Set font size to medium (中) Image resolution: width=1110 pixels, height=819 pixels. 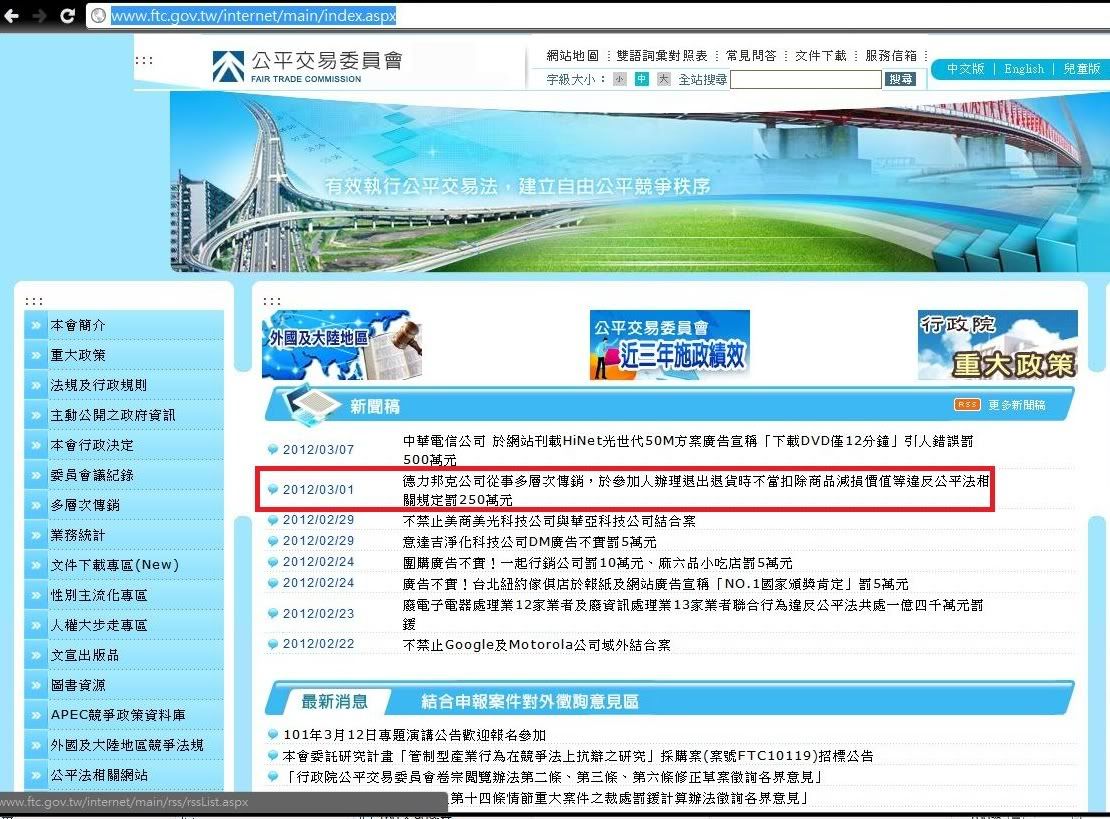(642, 79)
